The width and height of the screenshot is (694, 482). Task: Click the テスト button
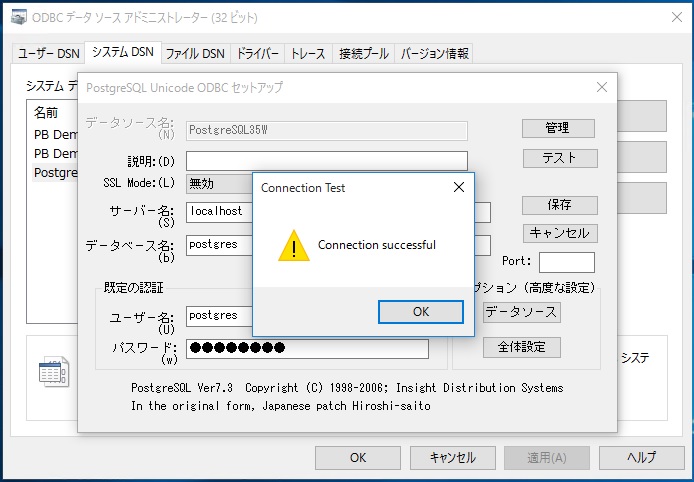pos(560,158)
